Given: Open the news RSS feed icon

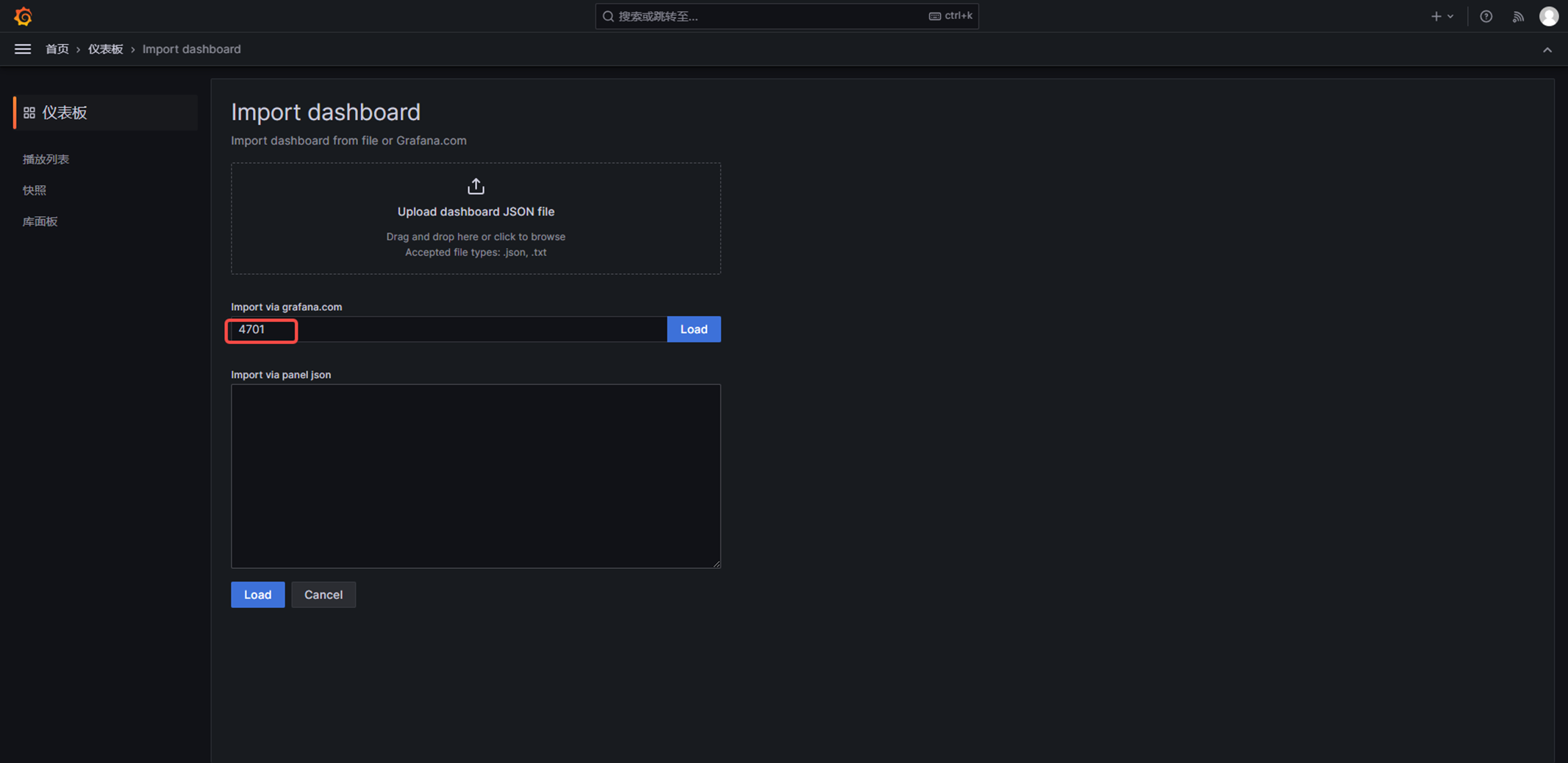Looking at the screenshot, I should pos(1518,16).
